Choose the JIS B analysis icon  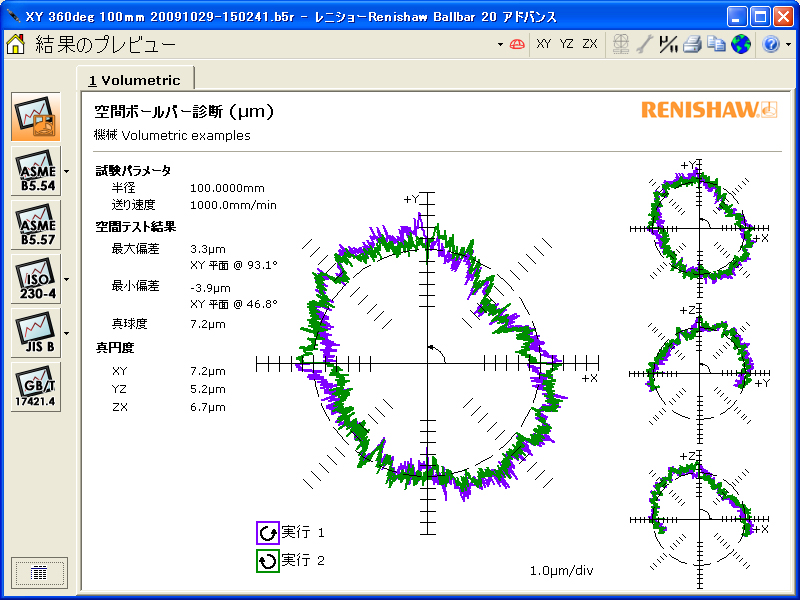[36, 333]
